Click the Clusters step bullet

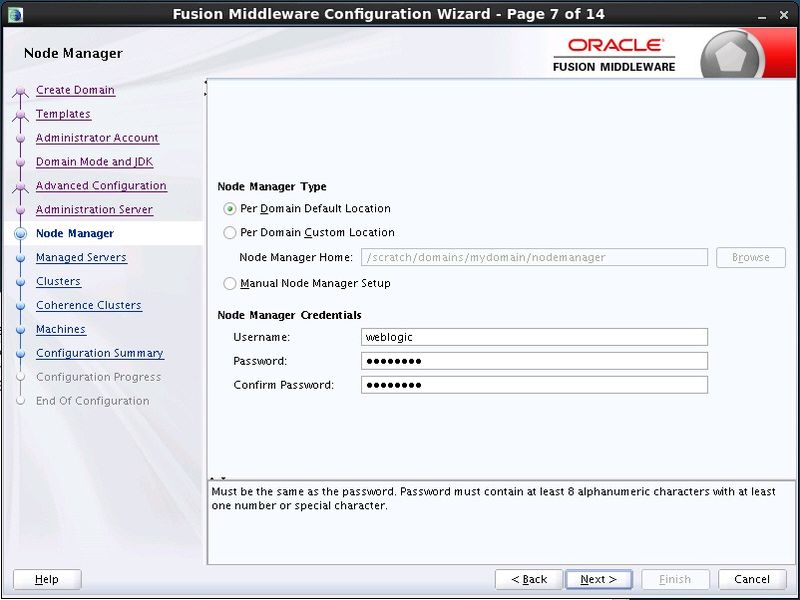click(20, 282)
